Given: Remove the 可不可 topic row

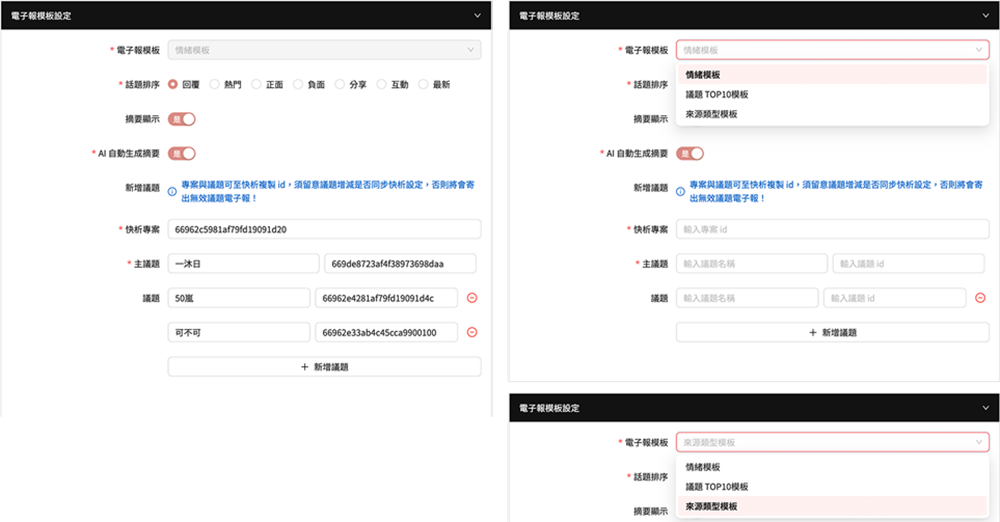Looking at the screenshot, I should 472,332.
